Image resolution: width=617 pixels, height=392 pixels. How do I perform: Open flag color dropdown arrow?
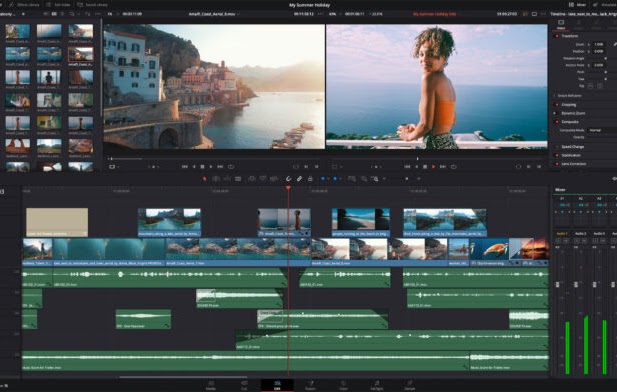[x=328, y=179]
